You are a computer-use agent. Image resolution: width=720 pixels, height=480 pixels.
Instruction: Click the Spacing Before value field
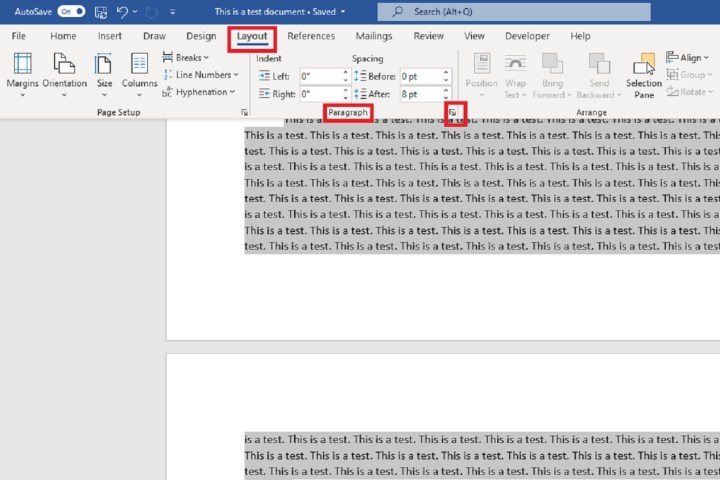point(419,76)
